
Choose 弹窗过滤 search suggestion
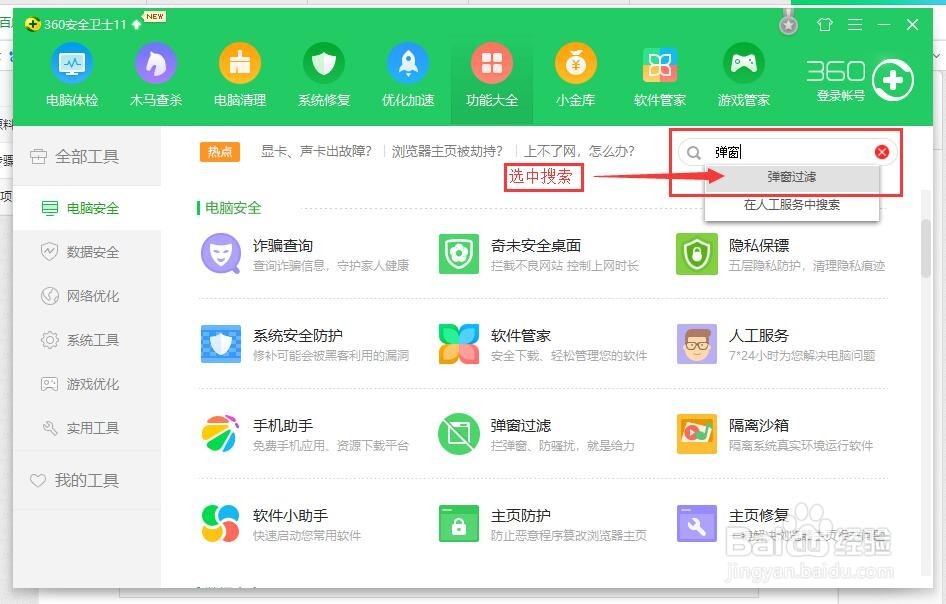coord(792,177)
